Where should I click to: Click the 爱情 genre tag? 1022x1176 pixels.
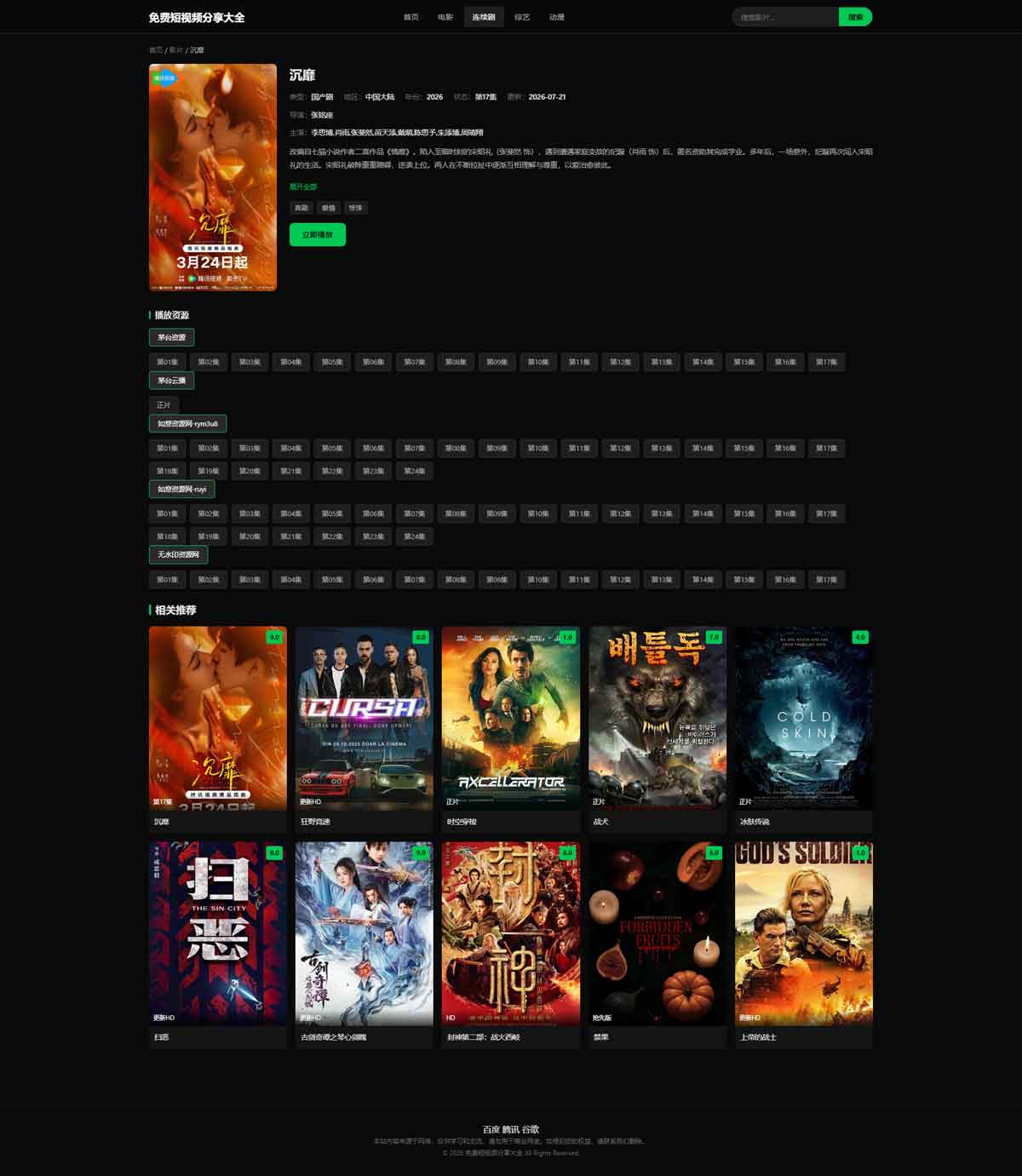[329, 208]
